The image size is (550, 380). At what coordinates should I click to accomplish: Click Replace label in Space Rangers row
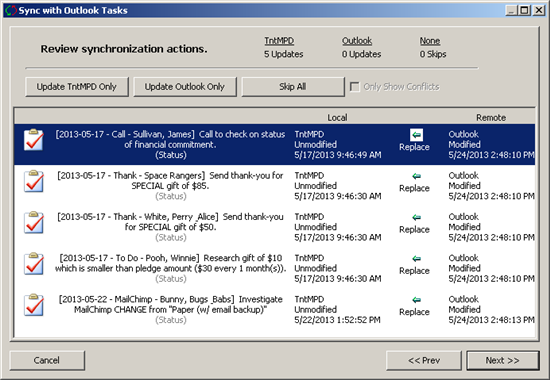point(414,188)
